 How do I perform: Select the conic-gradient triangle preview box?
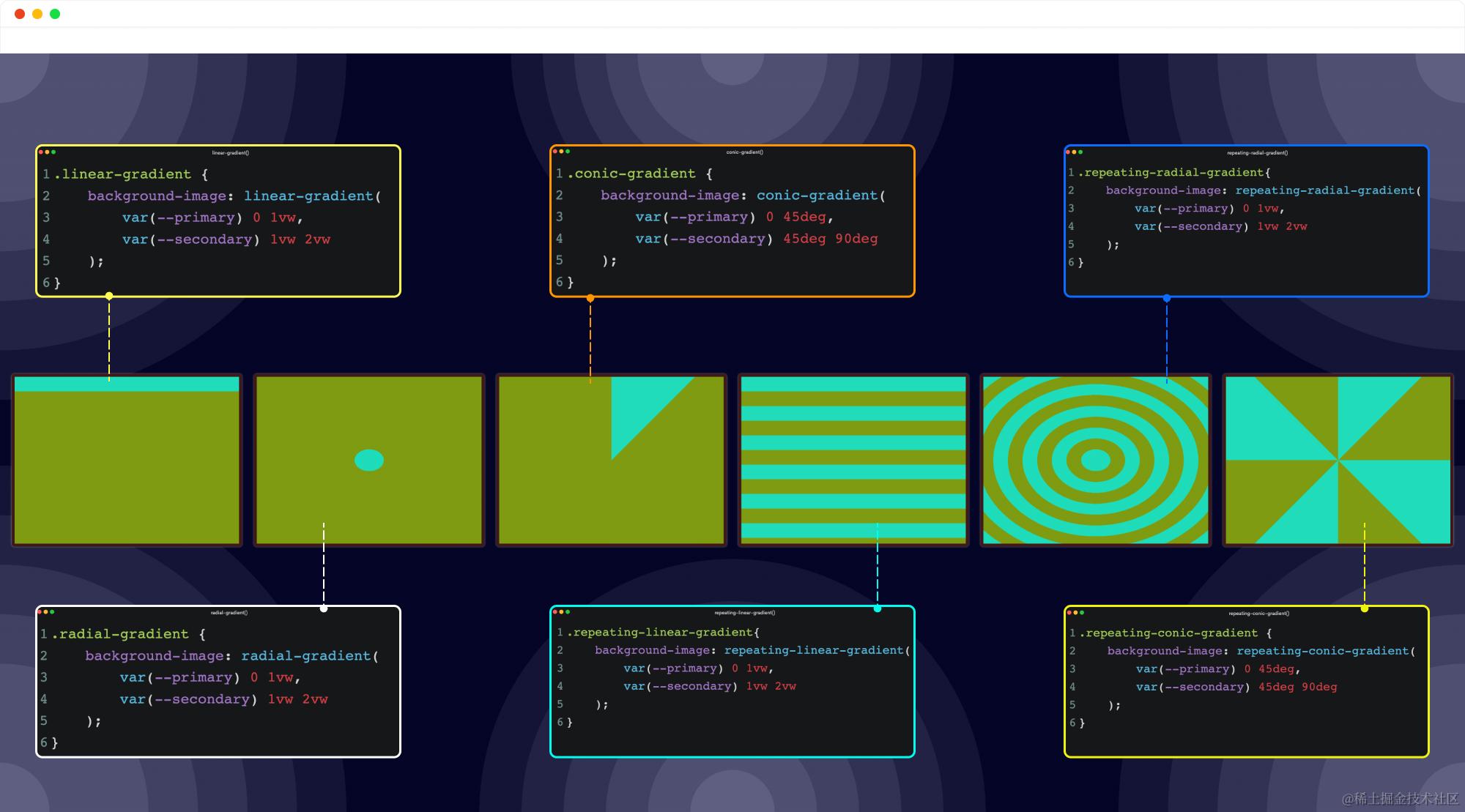click(x=612, y=460)
